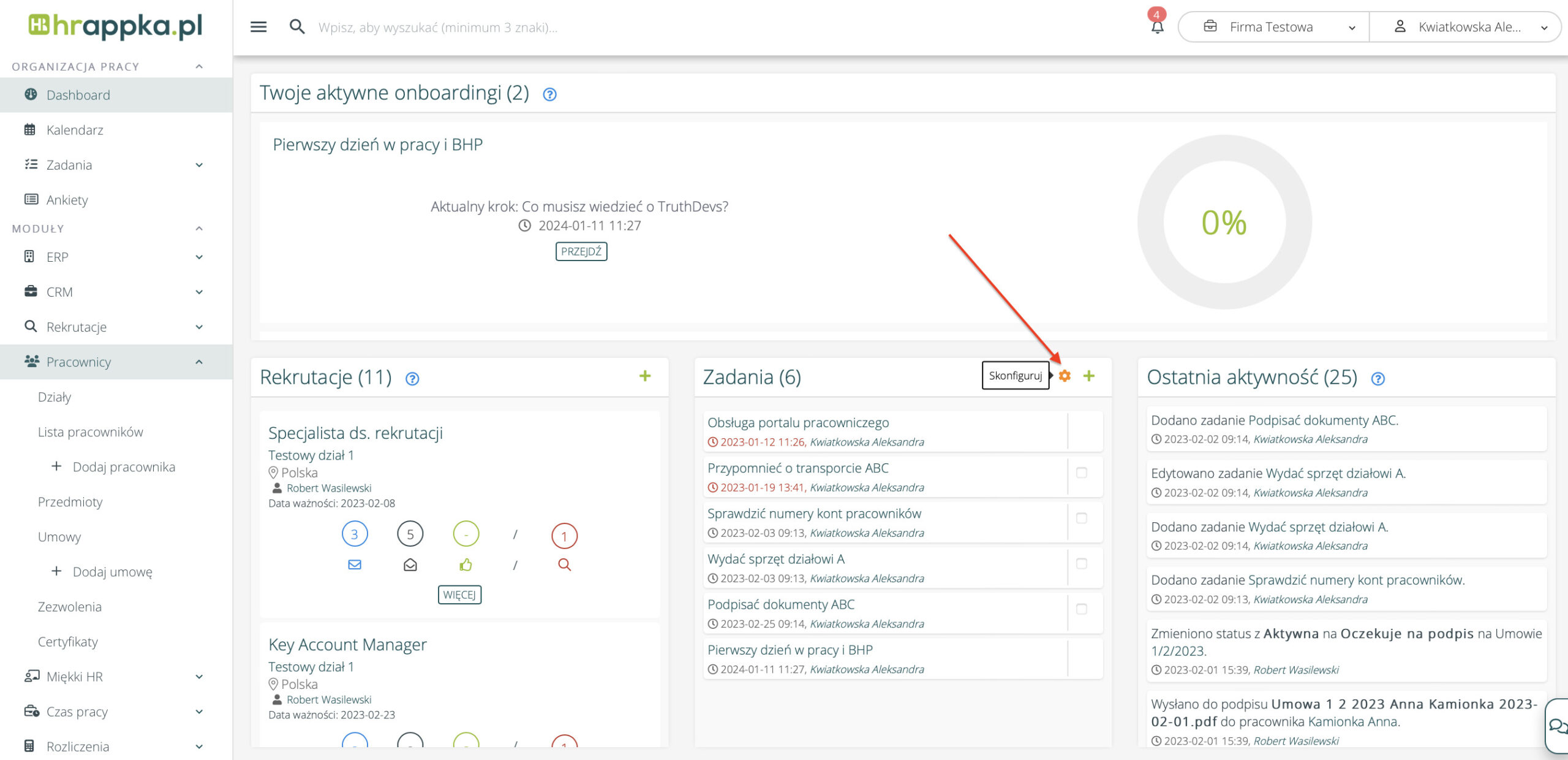Viewport: 1568px width, 760px height.
Task: Click the red magnifier icon under Specjalista
Action: [x=564, y=564]
